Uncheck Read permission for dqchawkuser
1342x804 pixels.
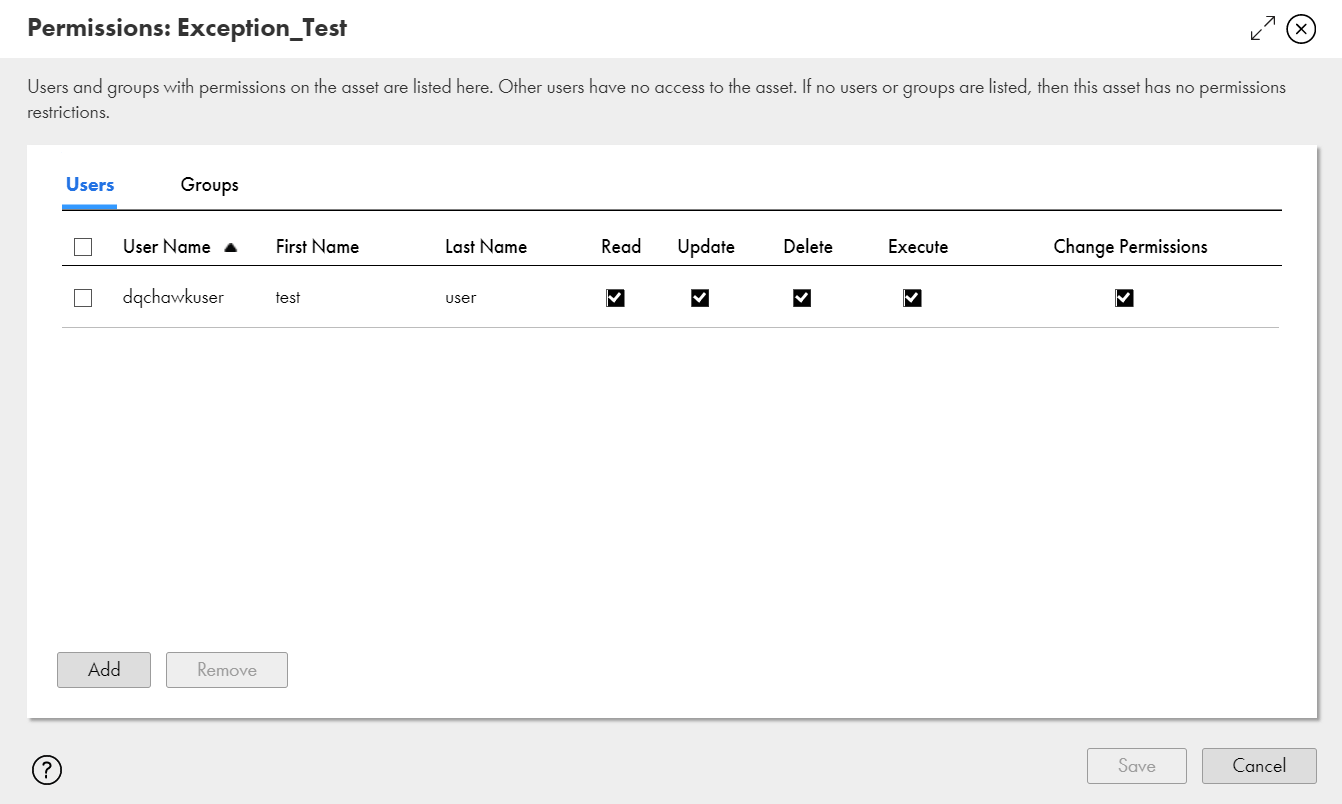[615, 297]
